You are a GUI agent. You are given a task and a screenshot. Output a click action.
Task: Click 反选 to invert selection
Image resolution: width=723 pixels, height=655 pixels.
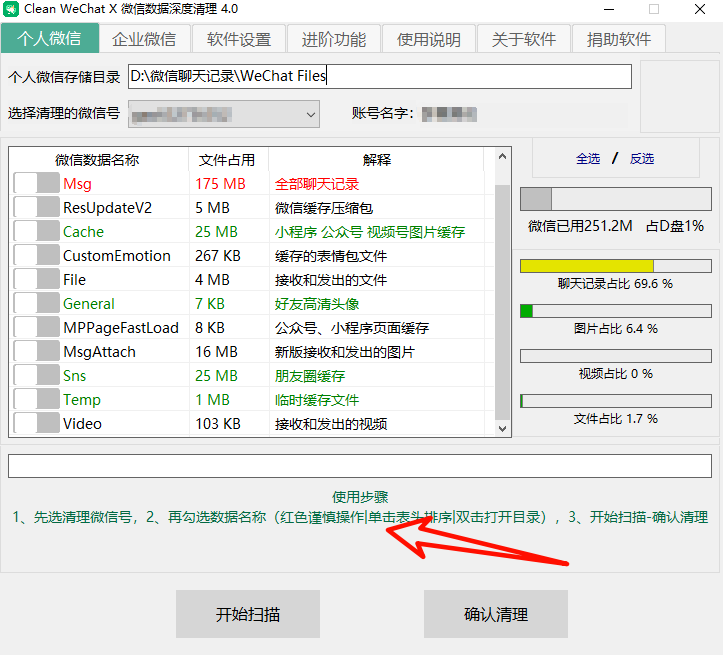click(x=642, y=159)
